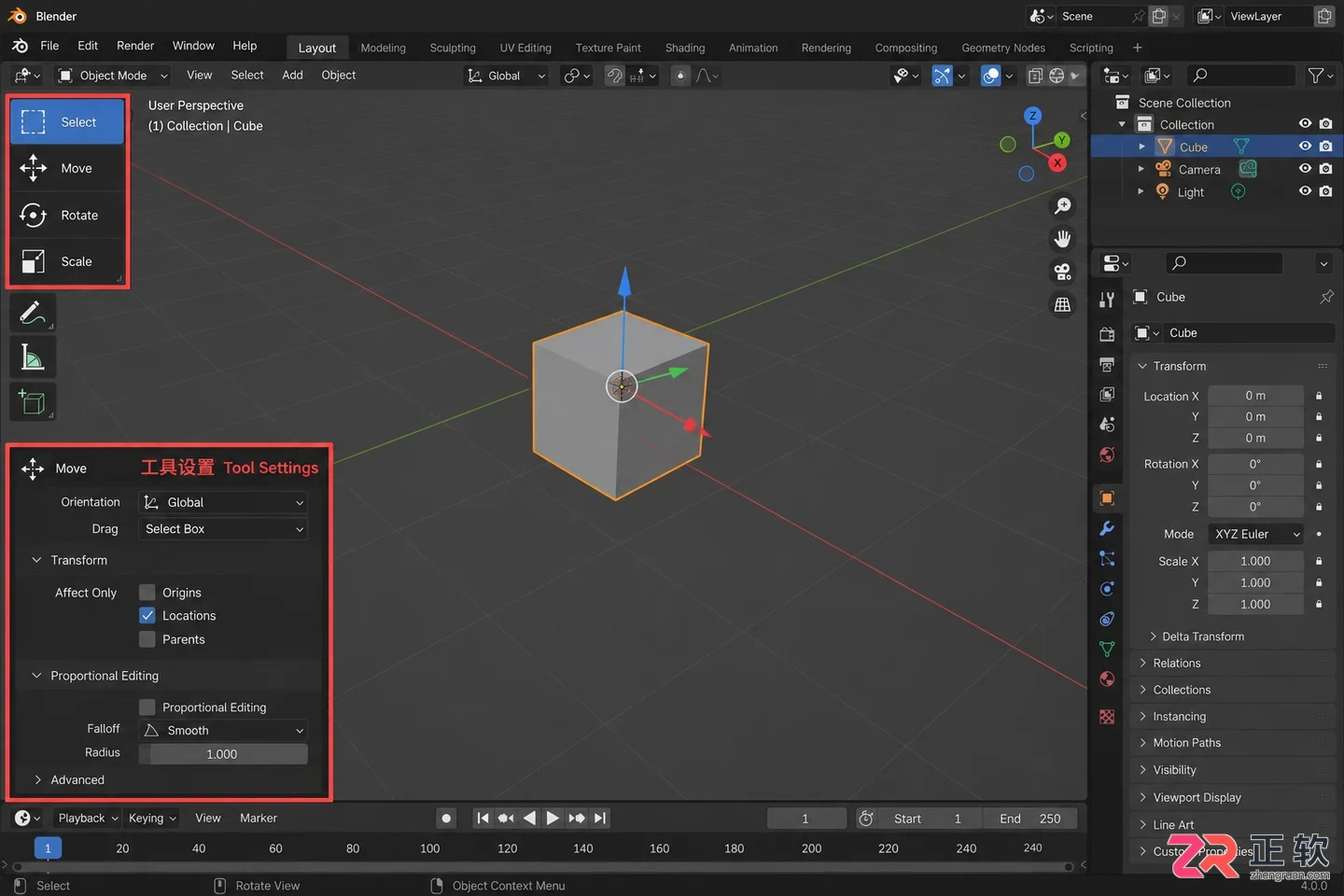Image resolution: width=1344 pixels, height=896 pixels.
Task: Open the XYZ Euler rotation mode dropdown
Action: tap(1255, 534)
